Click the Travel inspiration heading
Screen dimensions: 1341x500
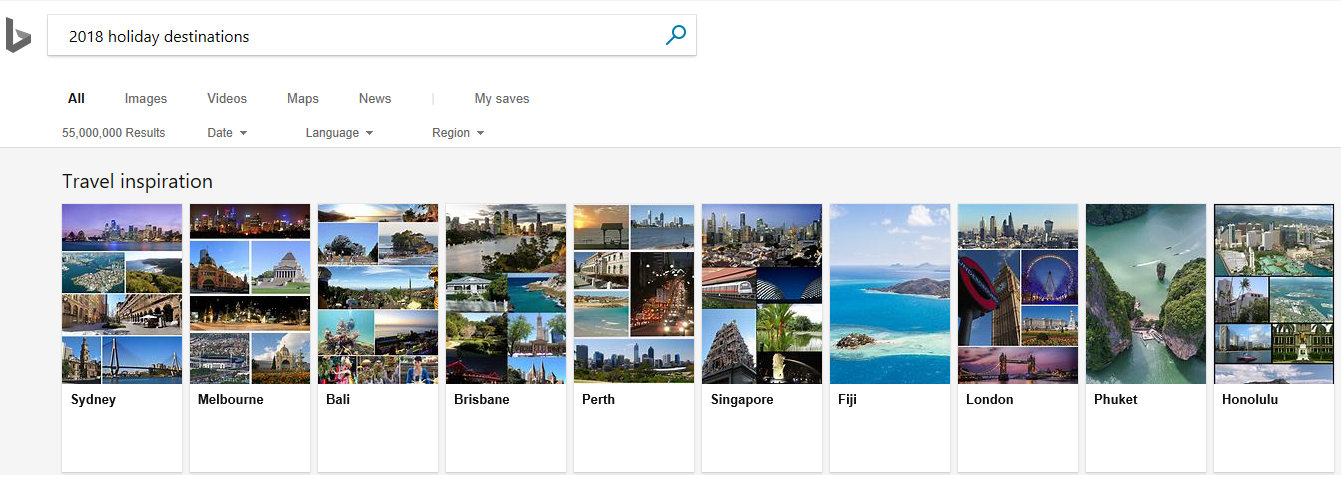click(137, 181)
